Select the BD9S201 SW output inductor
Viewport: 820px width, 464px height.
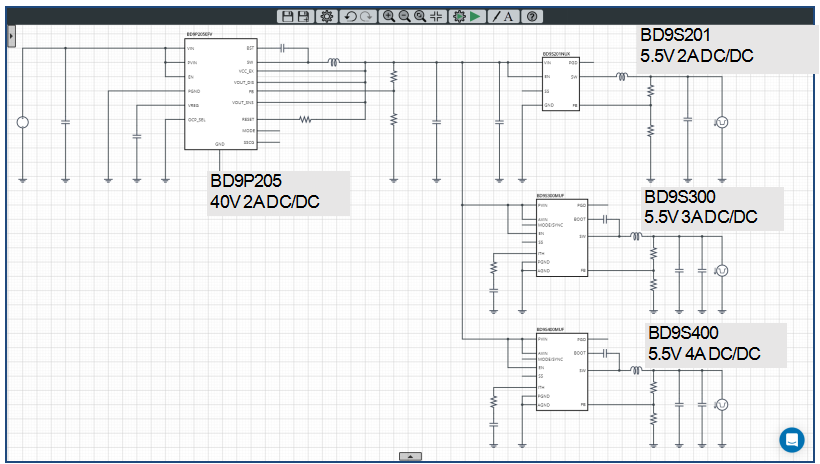(622, 77)
